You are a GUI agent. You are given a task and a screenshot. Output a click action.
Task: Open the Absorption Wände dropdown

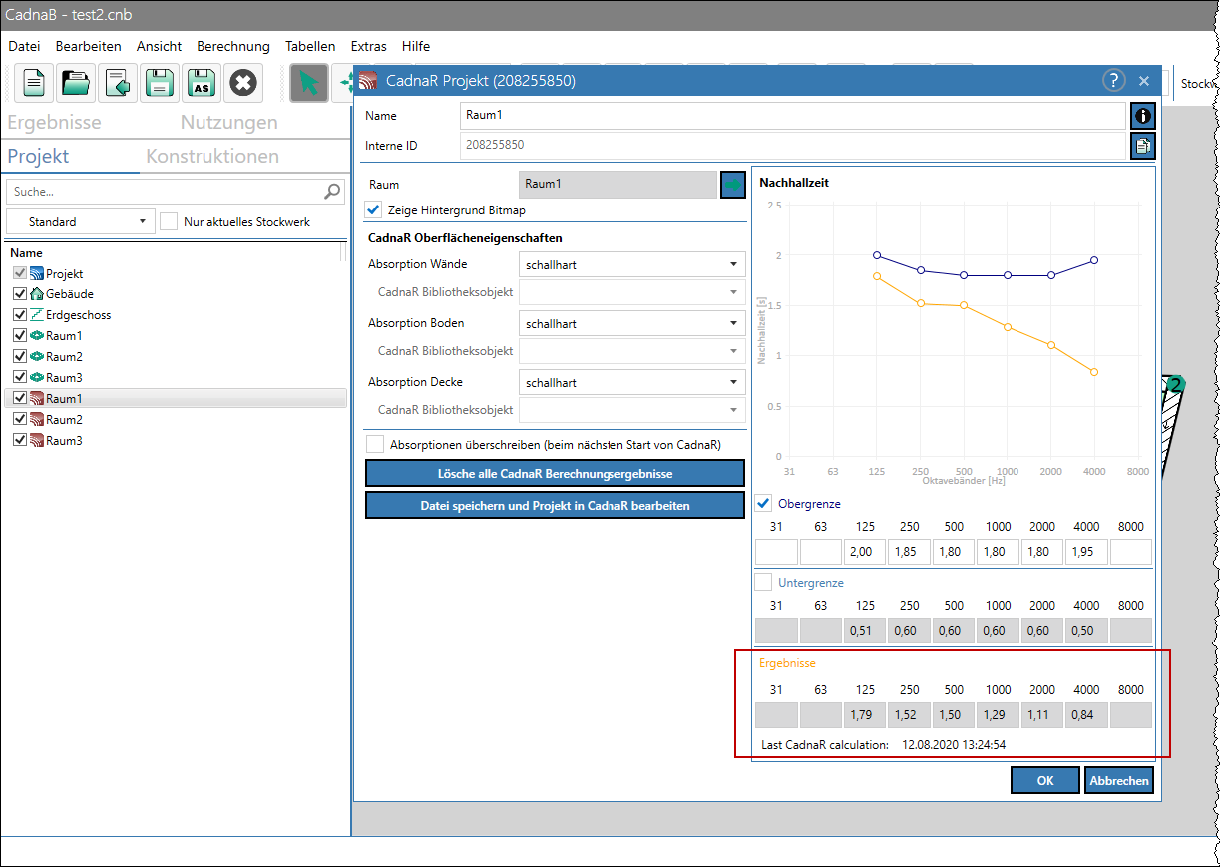click(632, 264)
